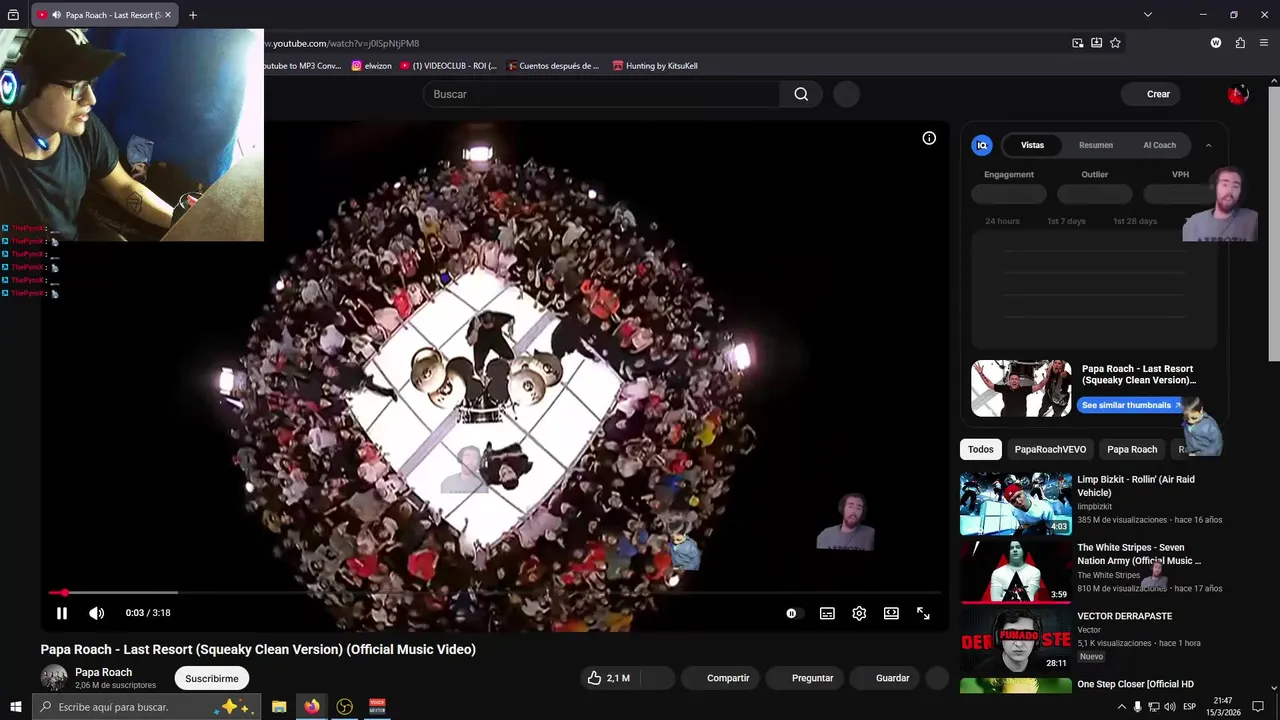Image resolution: width=1280 pixels, height=720 pixels.
Task: Select the Vistas tab in the side panel
Action: [x=1032, y=145]
